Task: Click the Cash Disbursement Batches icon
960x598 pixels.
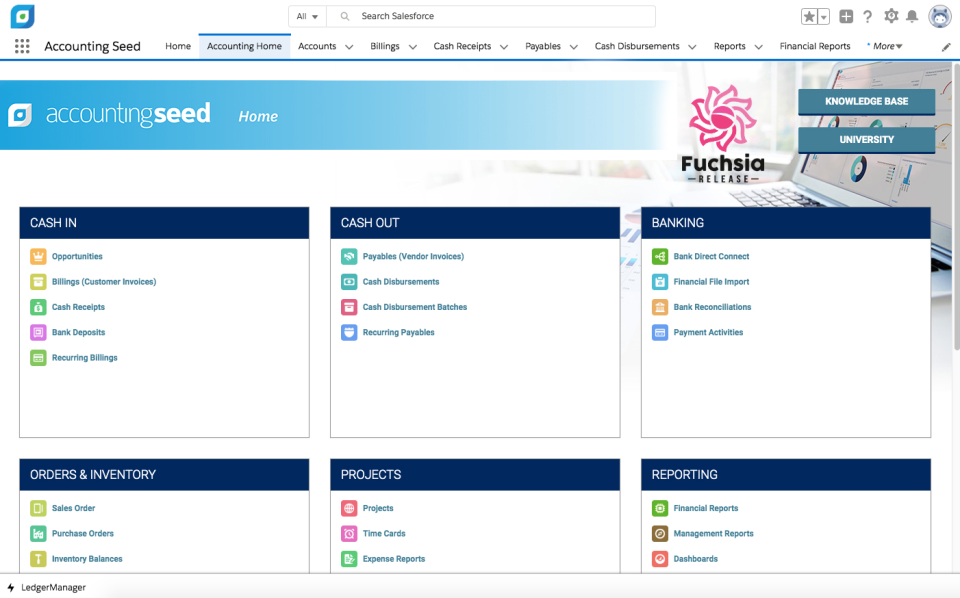Action: click(x=349, y=307)
